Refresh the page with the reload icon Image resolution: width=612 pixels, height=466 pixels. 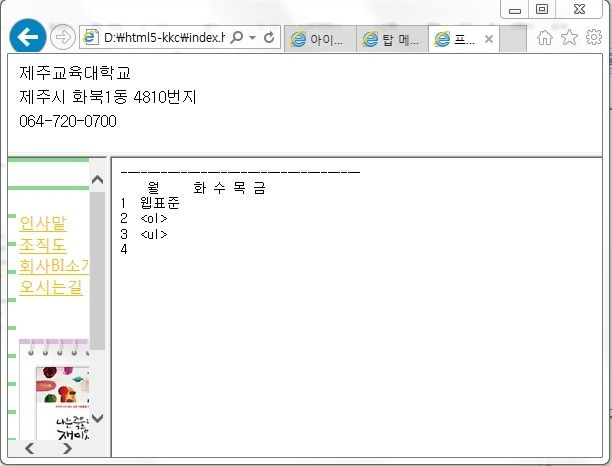coord(269,37)
